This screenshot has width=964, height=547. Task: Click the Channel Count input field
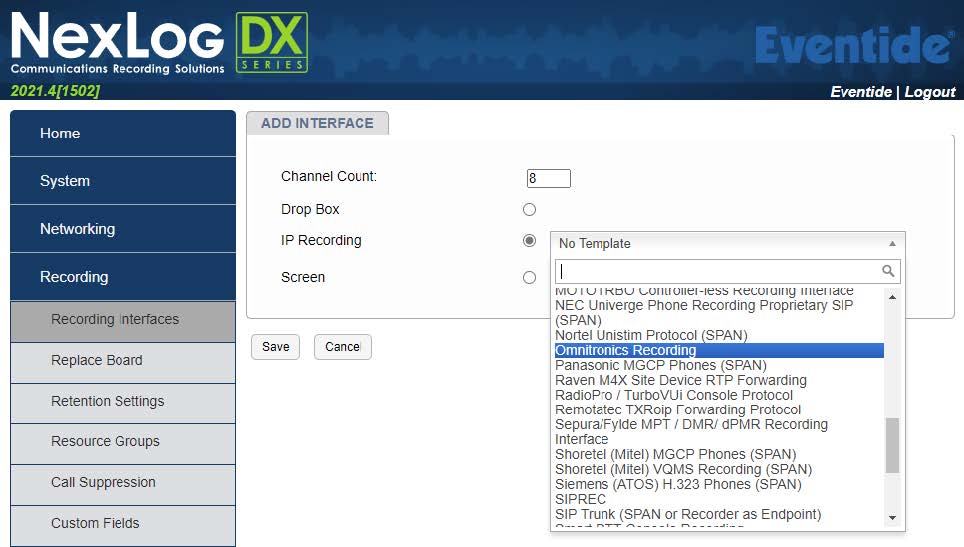pos(548,178)
